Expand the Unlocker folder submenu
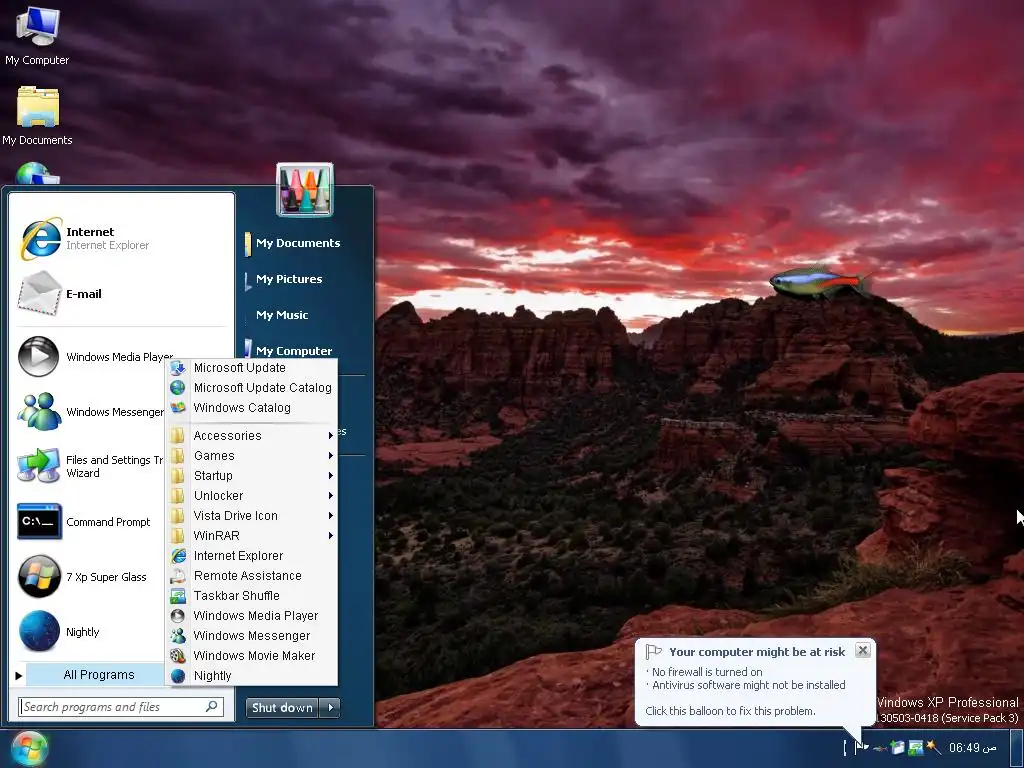1024x768 pixels. pyautogui.click(x=252, y=496)
